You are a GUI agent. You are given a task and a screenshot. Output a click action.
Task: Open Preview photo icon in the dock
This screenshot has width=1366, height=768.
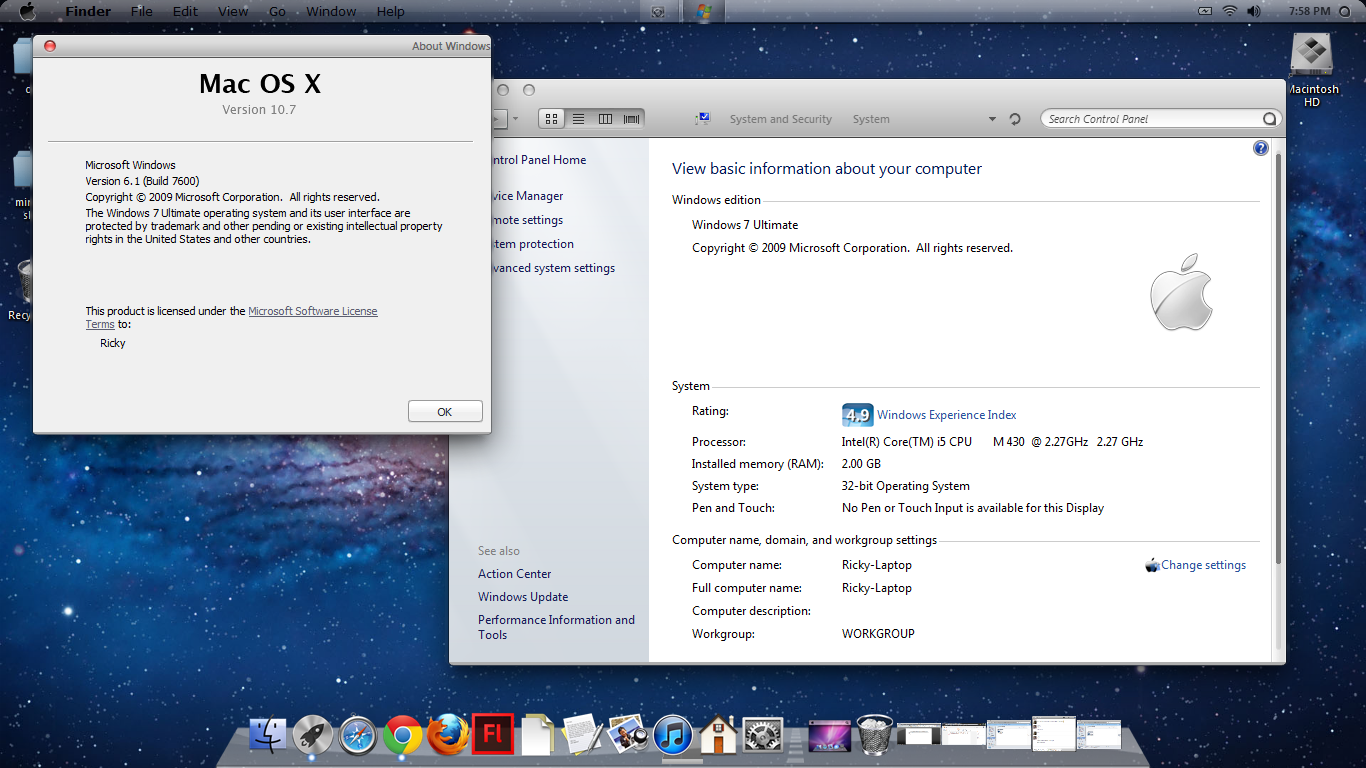628,735
